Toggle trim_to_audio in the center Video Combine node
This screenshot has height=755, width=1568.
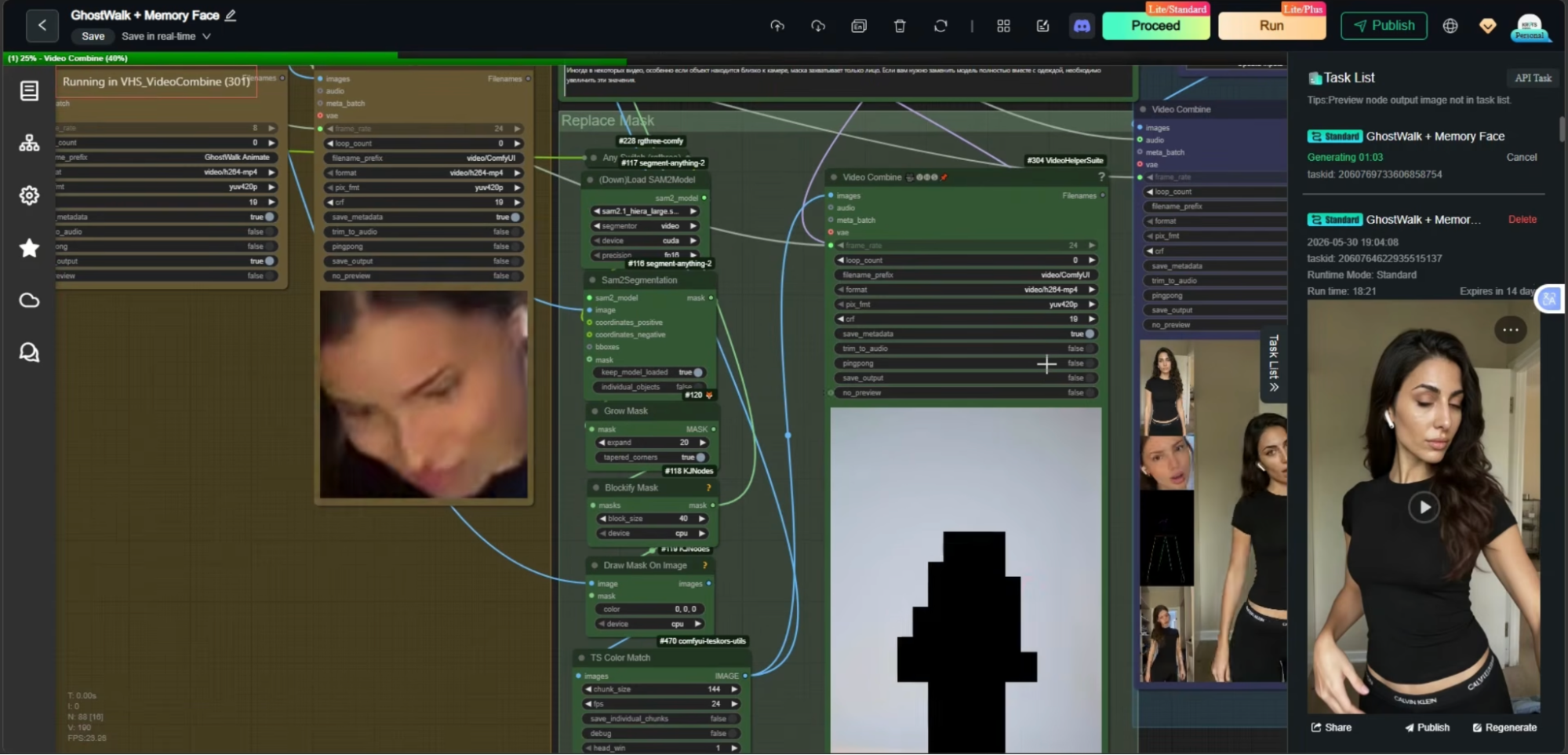coord(1090,349)
